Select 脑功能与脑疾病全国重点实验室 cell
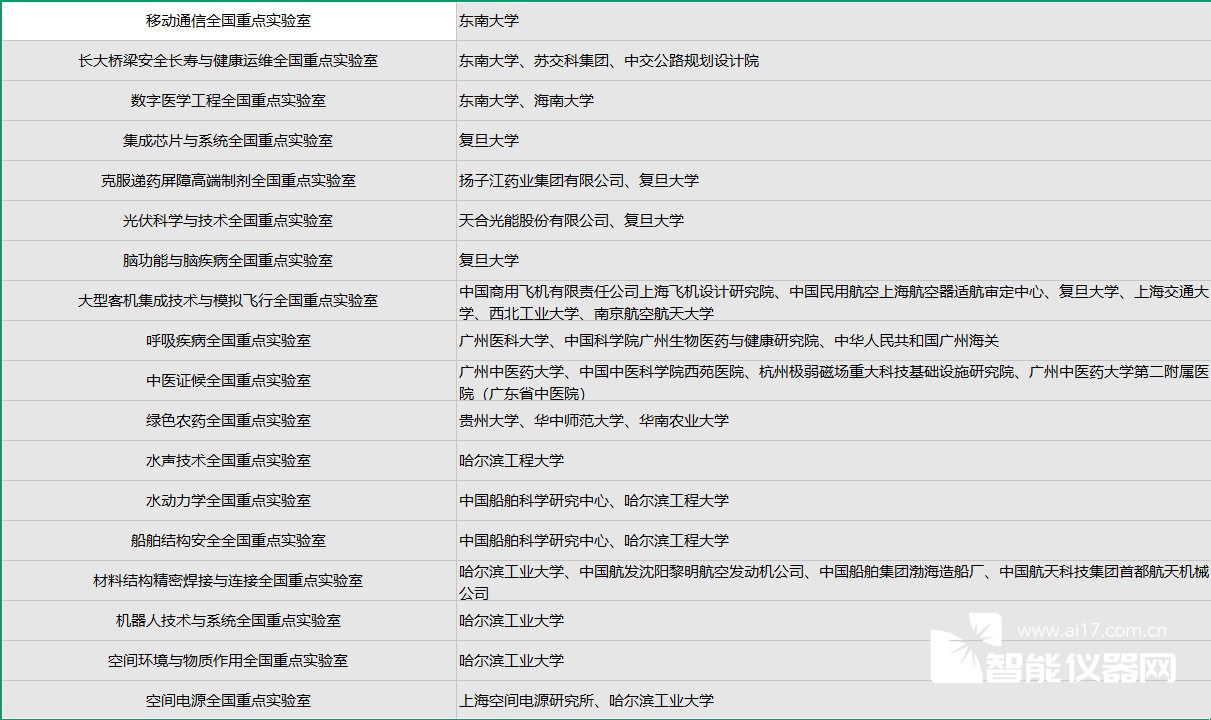The height and width of the screenshot is (720, 1211). point(228,261)
